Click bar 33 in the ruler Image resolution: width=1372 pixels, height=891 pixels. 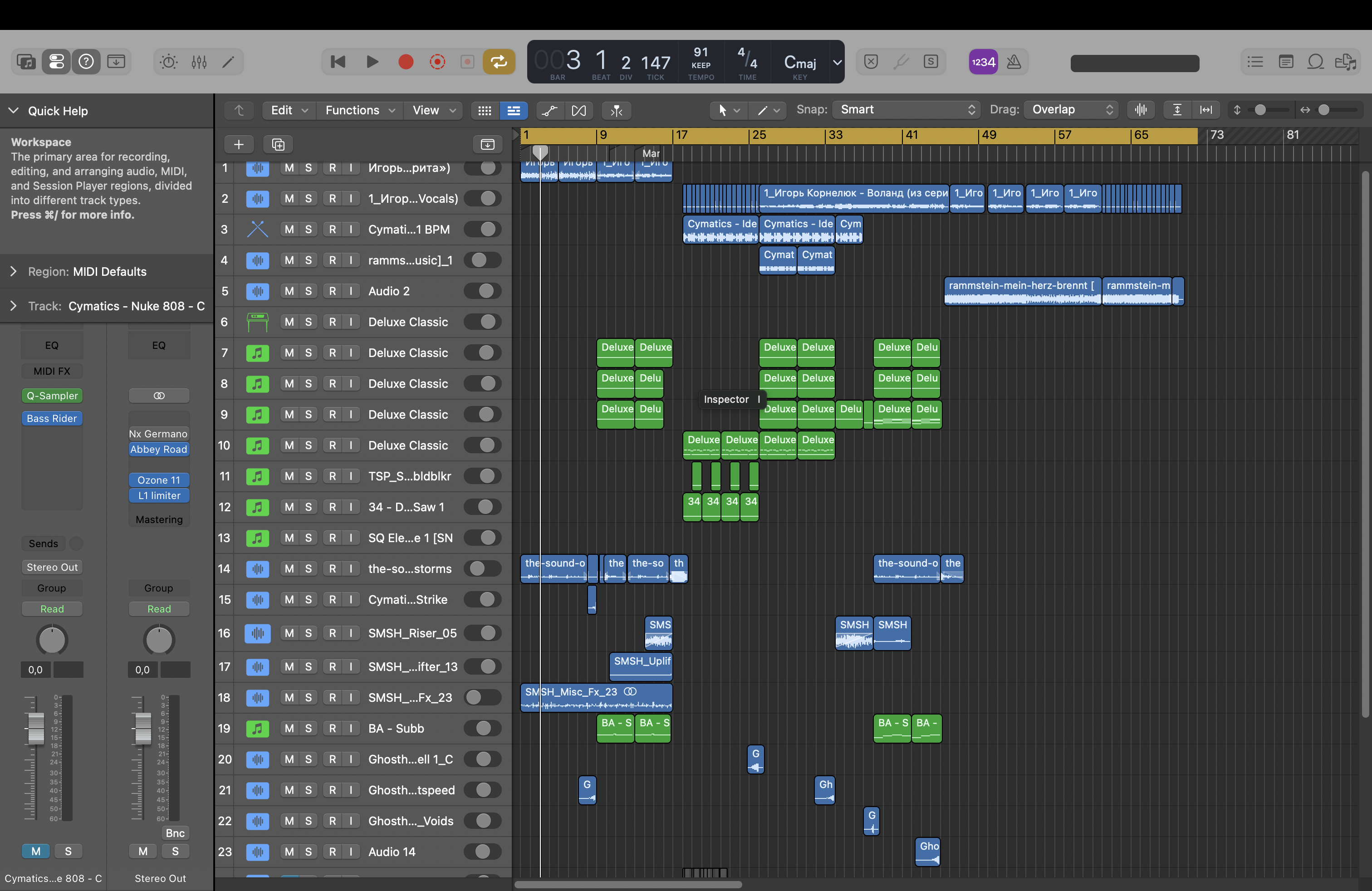(835, 135)
